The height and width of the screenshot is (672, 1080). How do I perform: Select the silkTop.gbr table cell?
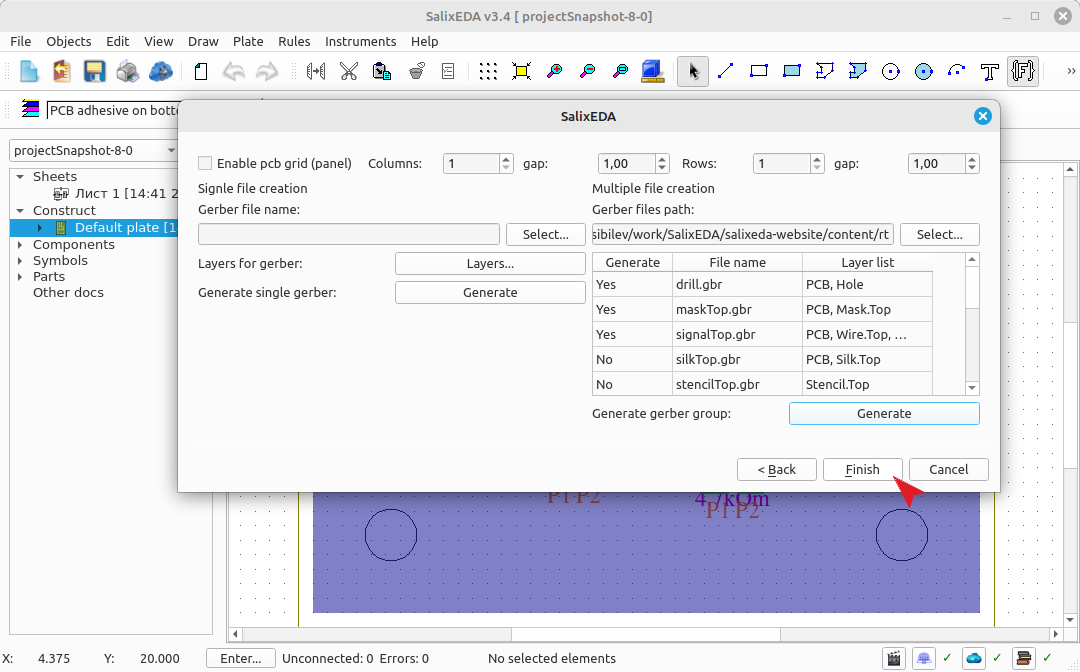coord(737,359)
